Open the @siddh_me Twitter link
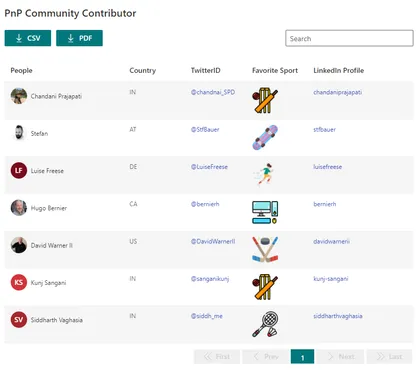The image size is (420, 370). (x=207, y=316)
